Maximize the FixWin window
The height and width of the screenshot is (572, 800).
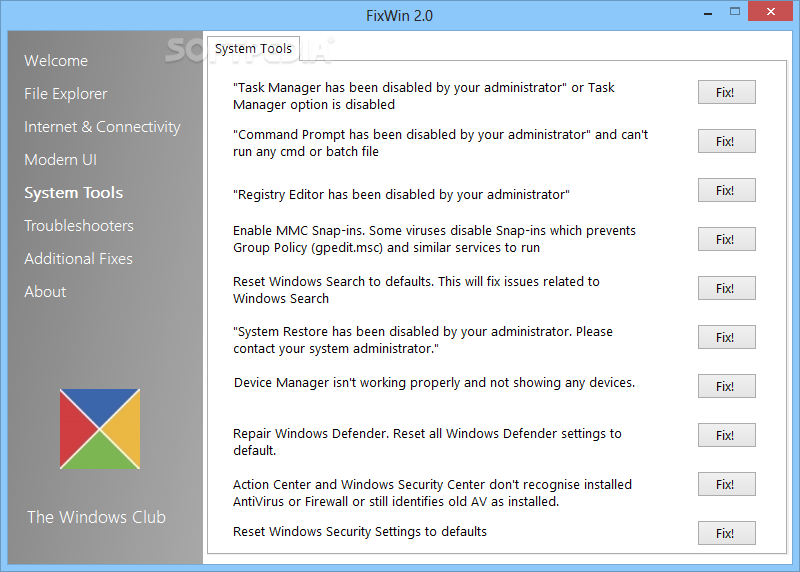(x=735, y=12)
